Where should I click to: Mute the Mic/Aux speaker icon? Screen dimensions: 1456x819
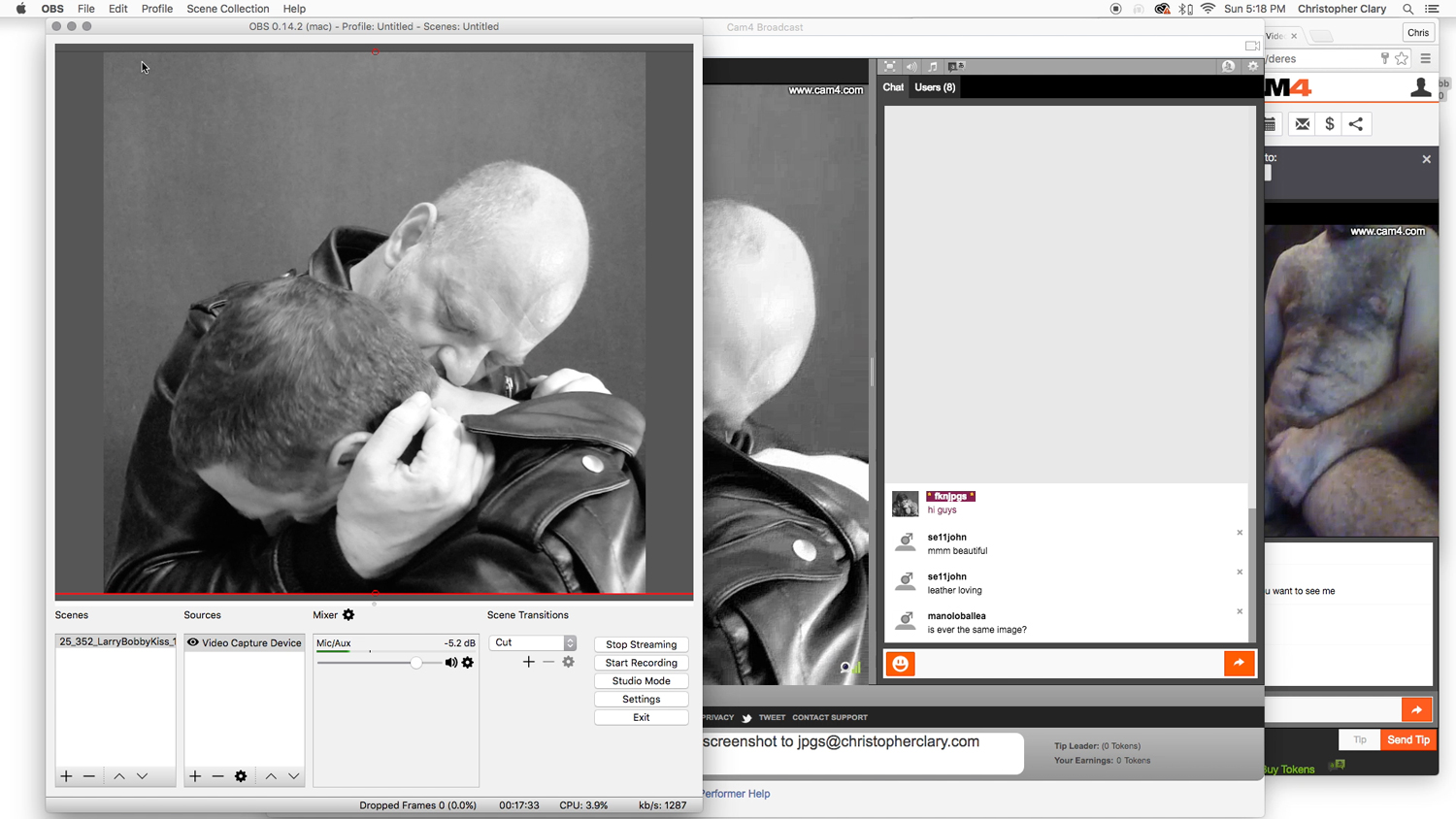tap(451, 663)
